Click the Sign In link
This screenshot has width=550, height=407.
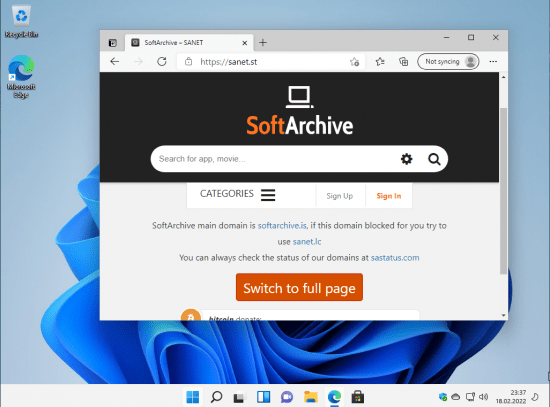point(389,196)
